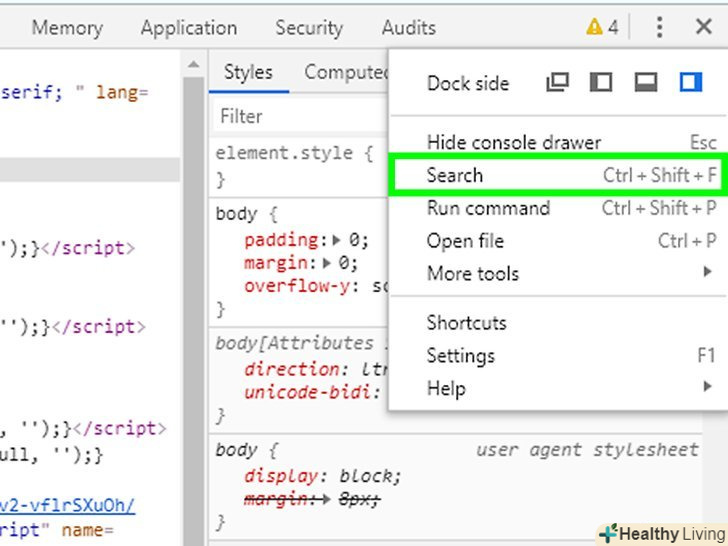Switch to the Application tab

pos(189,28)
